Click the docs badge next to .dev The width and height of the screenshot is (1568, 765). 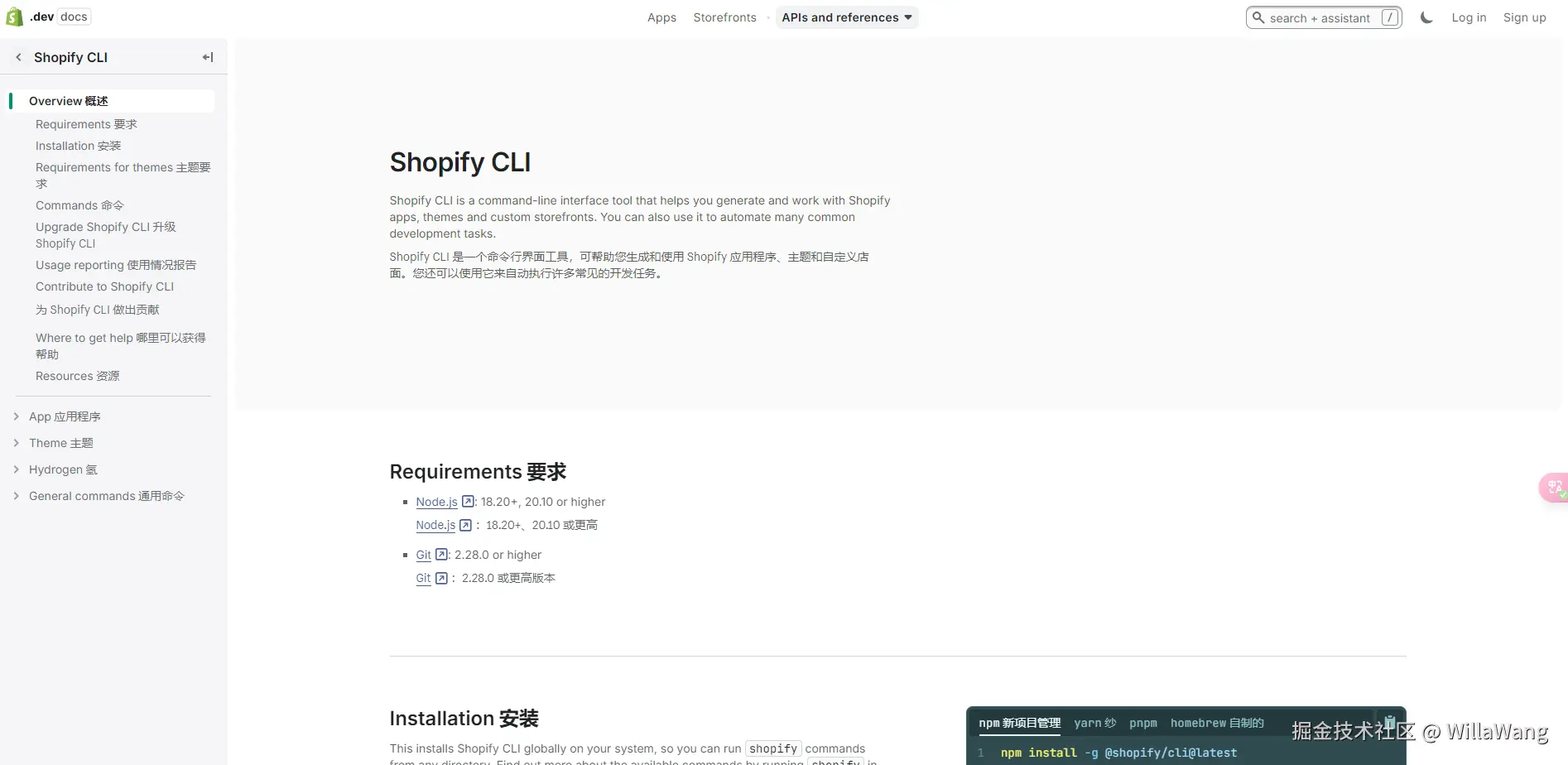click(x=74, y=17)
